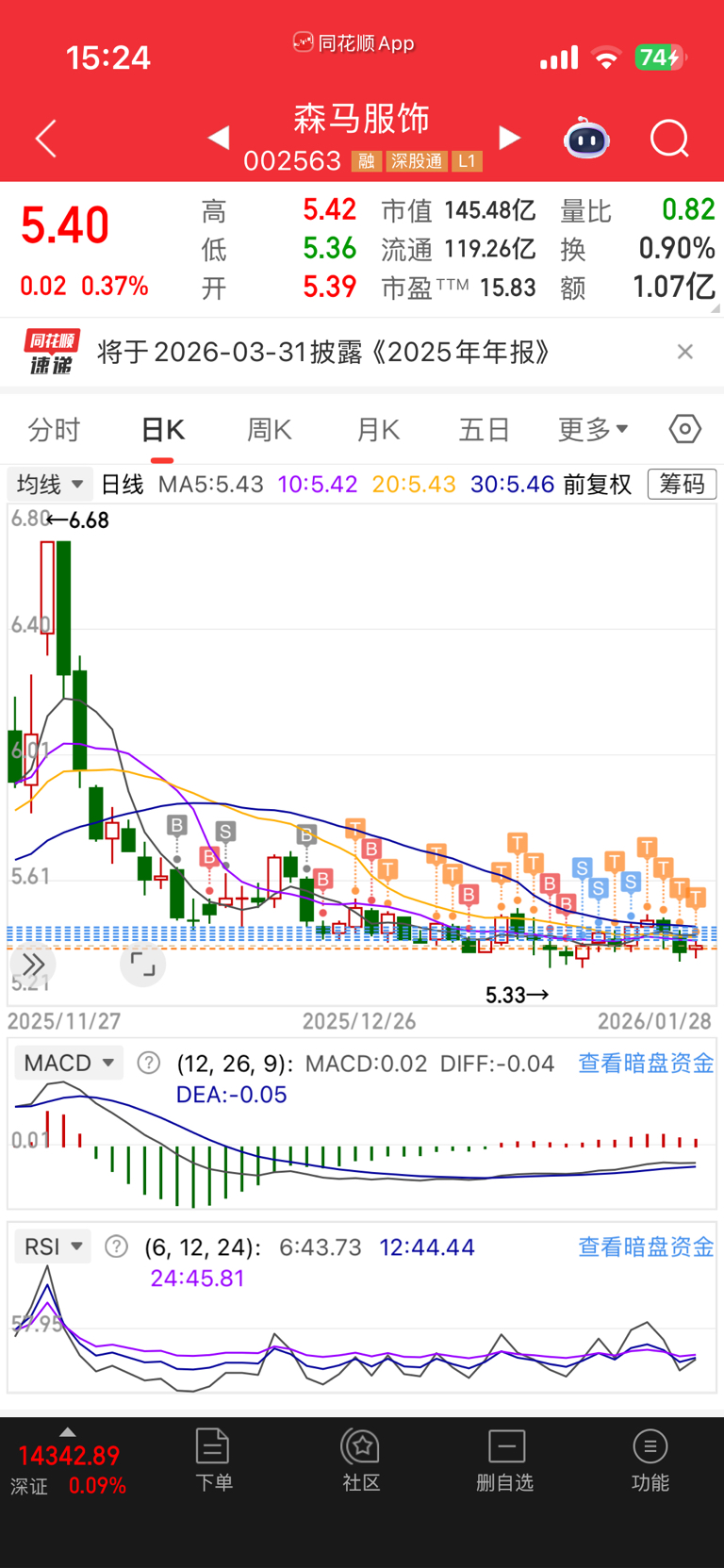Tap low price 5.36
This screenshot has width=724, height=1568.
tap(329, 249)
